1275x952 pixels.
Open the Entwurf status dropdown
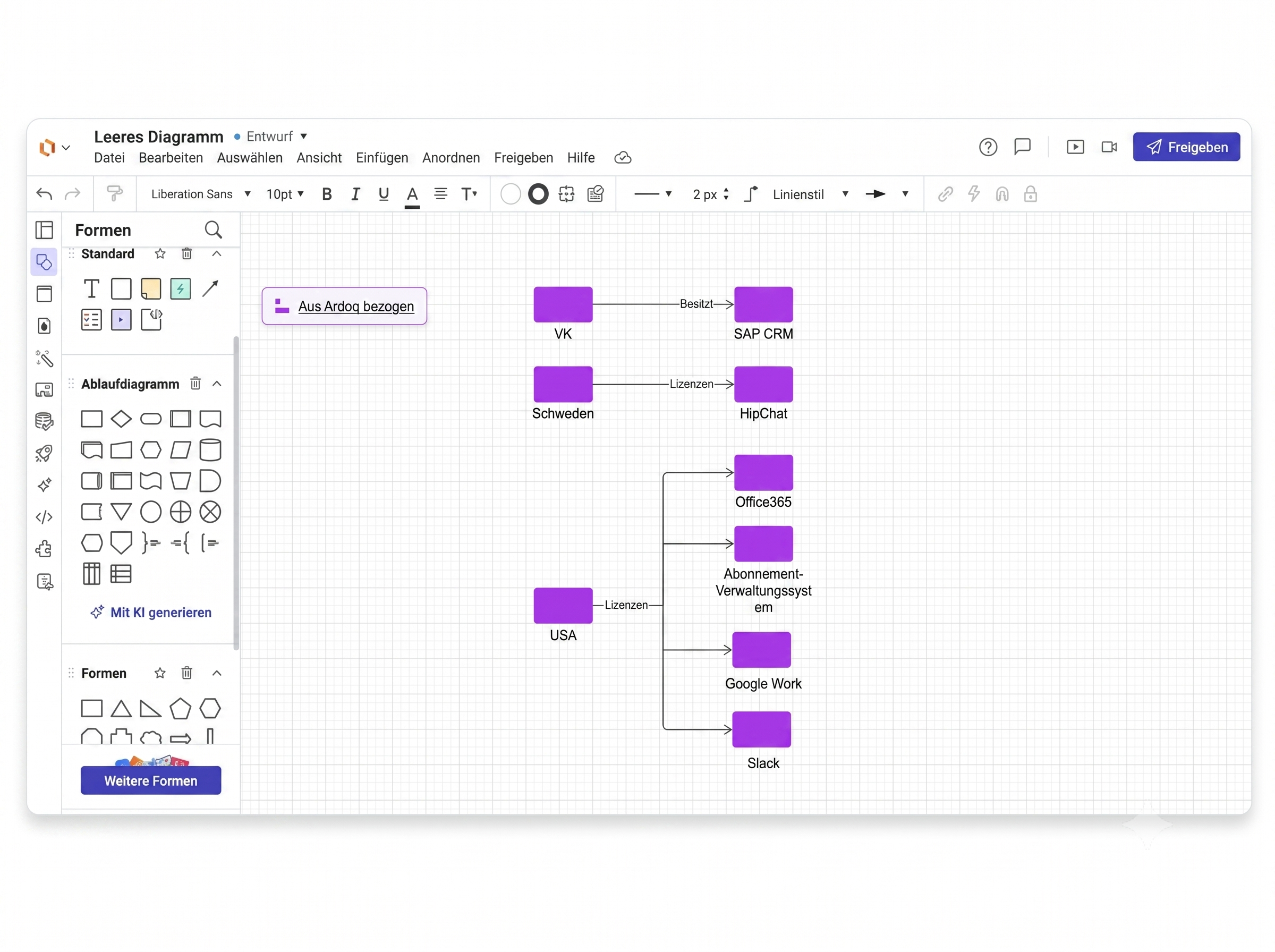pyautogui.click(x=277, y=137)
